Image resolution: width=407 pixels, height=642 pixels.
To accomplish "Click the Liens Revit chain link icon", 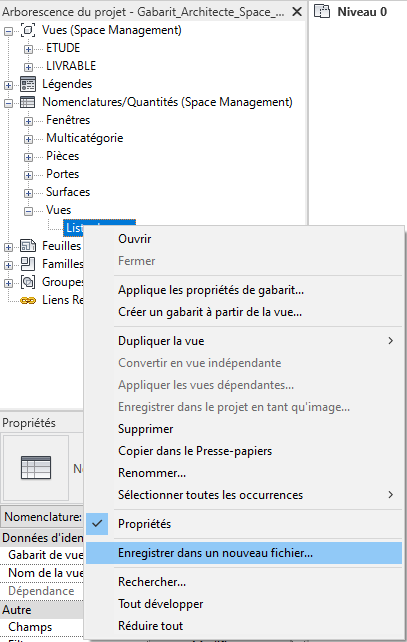I will pos(28,301).
